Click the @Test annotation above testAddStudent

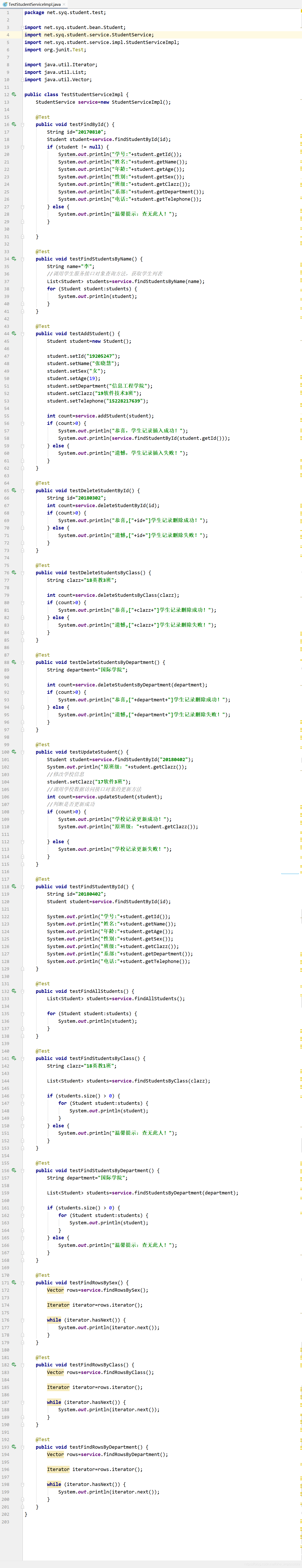pos(43,326)
